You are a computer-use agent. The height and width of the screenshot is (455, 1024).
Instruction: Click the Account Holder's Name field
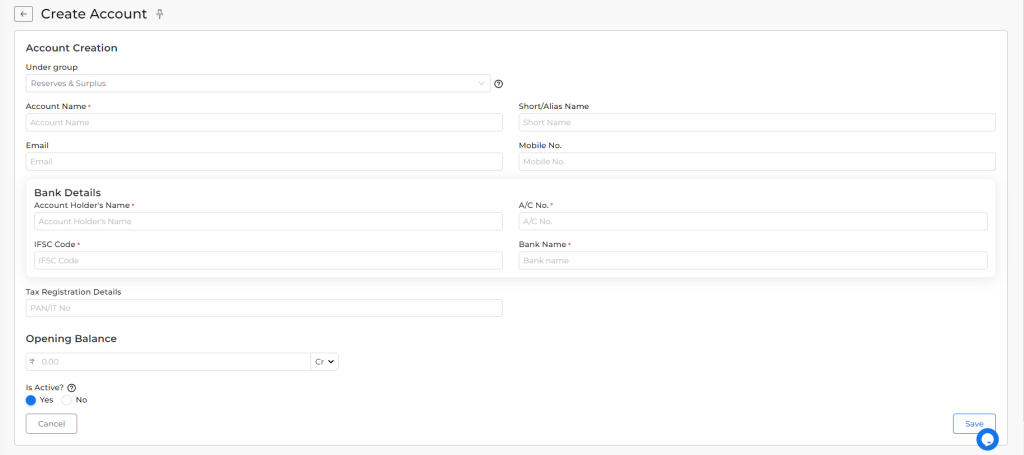point(268,221)
